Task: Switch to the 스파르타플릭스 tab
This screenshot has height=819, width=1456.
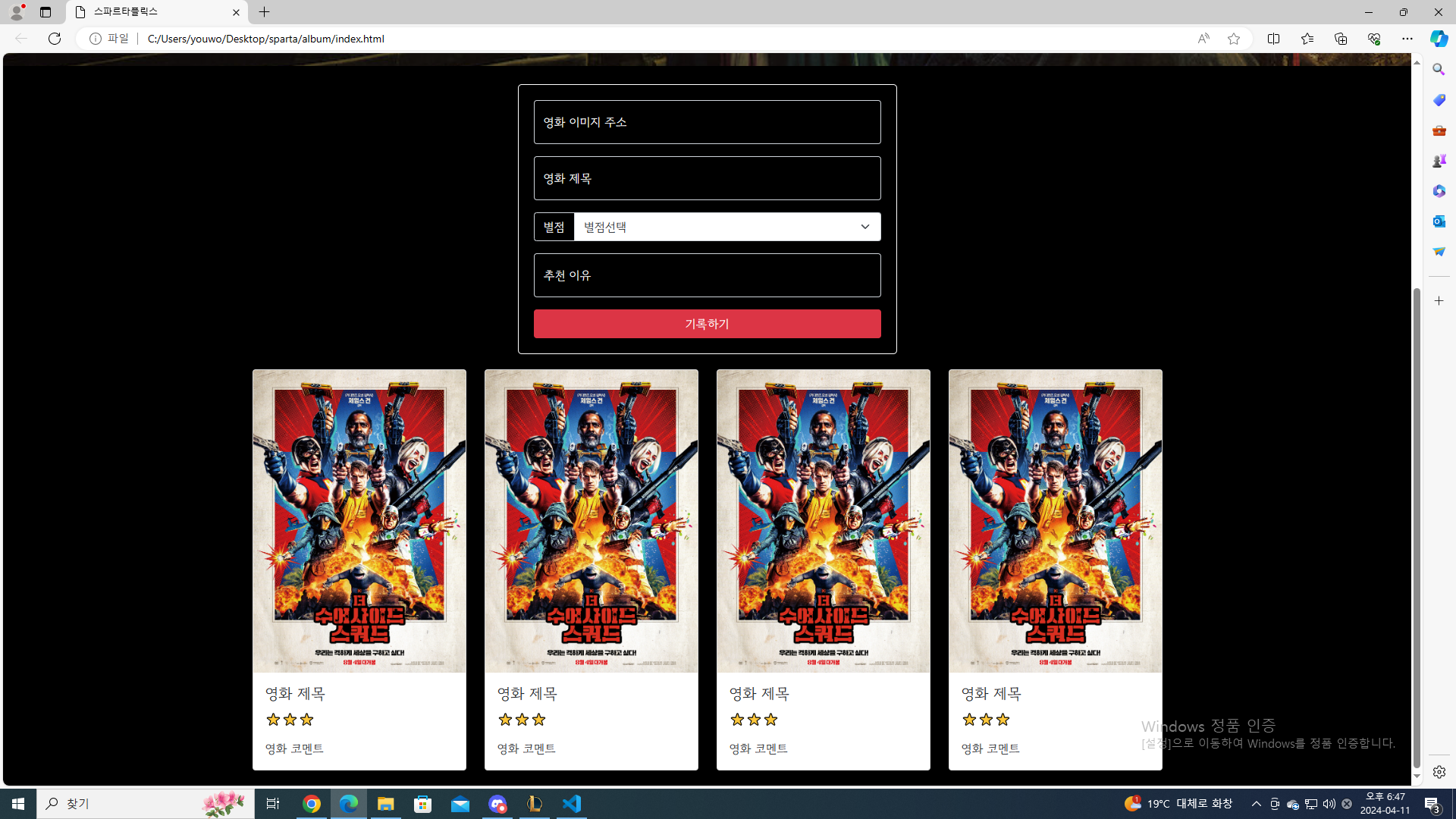Action: (157, 12)
